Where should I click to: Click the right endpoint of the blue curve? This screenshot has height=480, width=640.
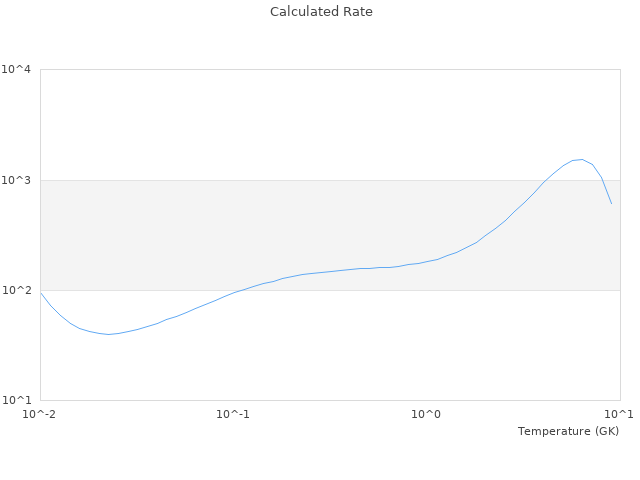point(611,204)
